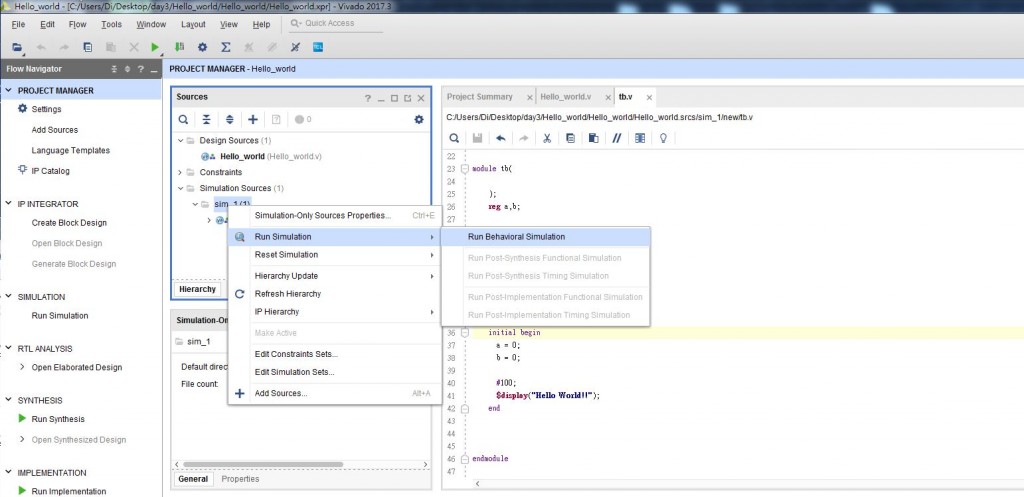Click the crossed-tools icon in main toolbar
Image resolution: width=1024 pixels, height=497 pixels.
click(x=295, y=47)
